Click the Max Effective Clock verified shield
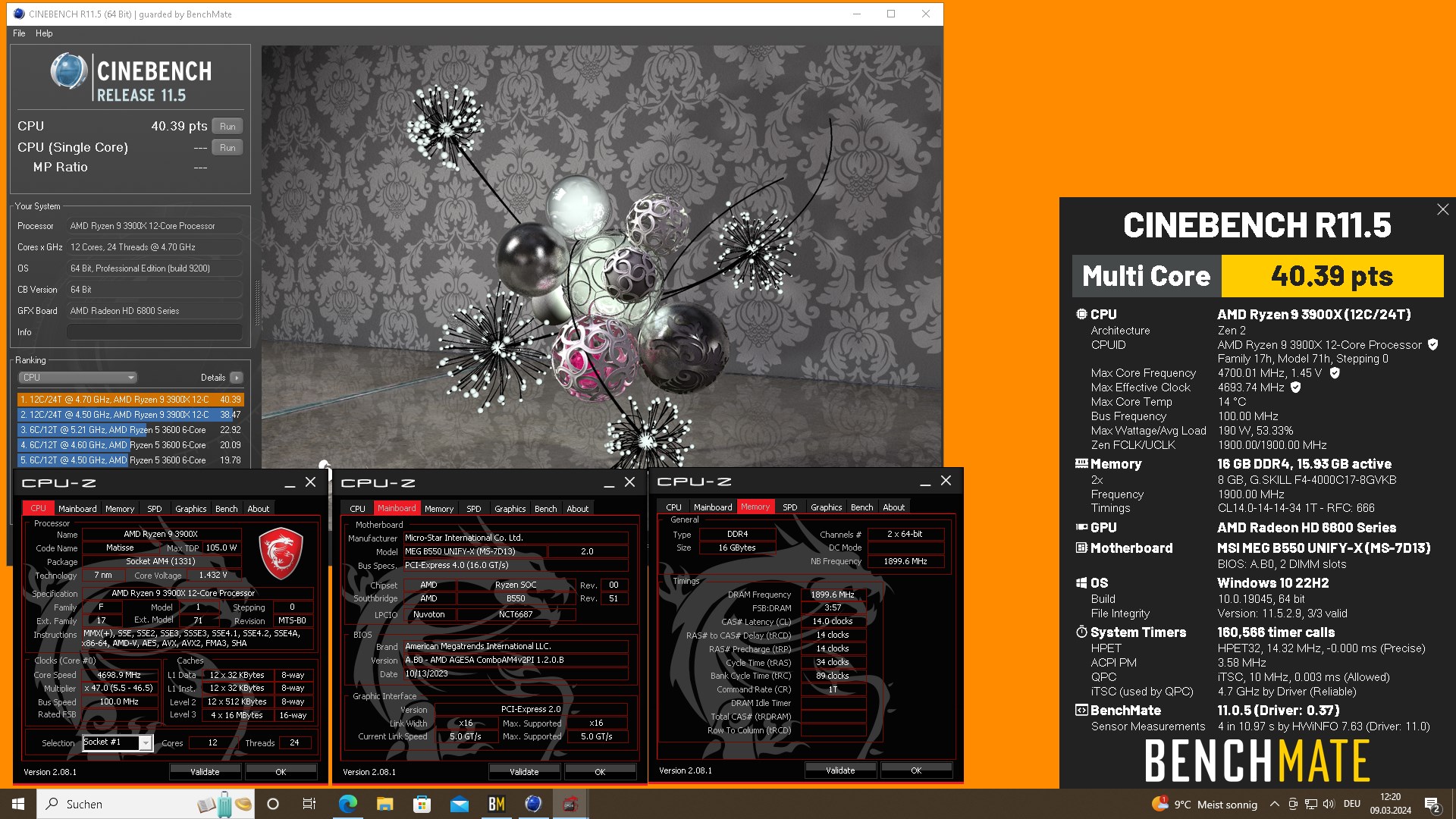Image resolution: width=1456 pixels, height=819 pixels. pyautogui.click(x=1296, y=388)
